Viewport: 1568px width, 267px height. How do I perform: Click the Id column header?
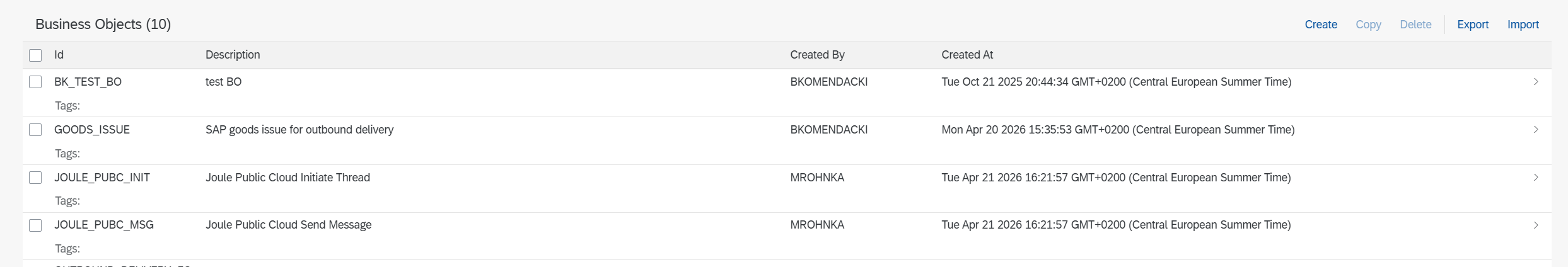[59, 55]
